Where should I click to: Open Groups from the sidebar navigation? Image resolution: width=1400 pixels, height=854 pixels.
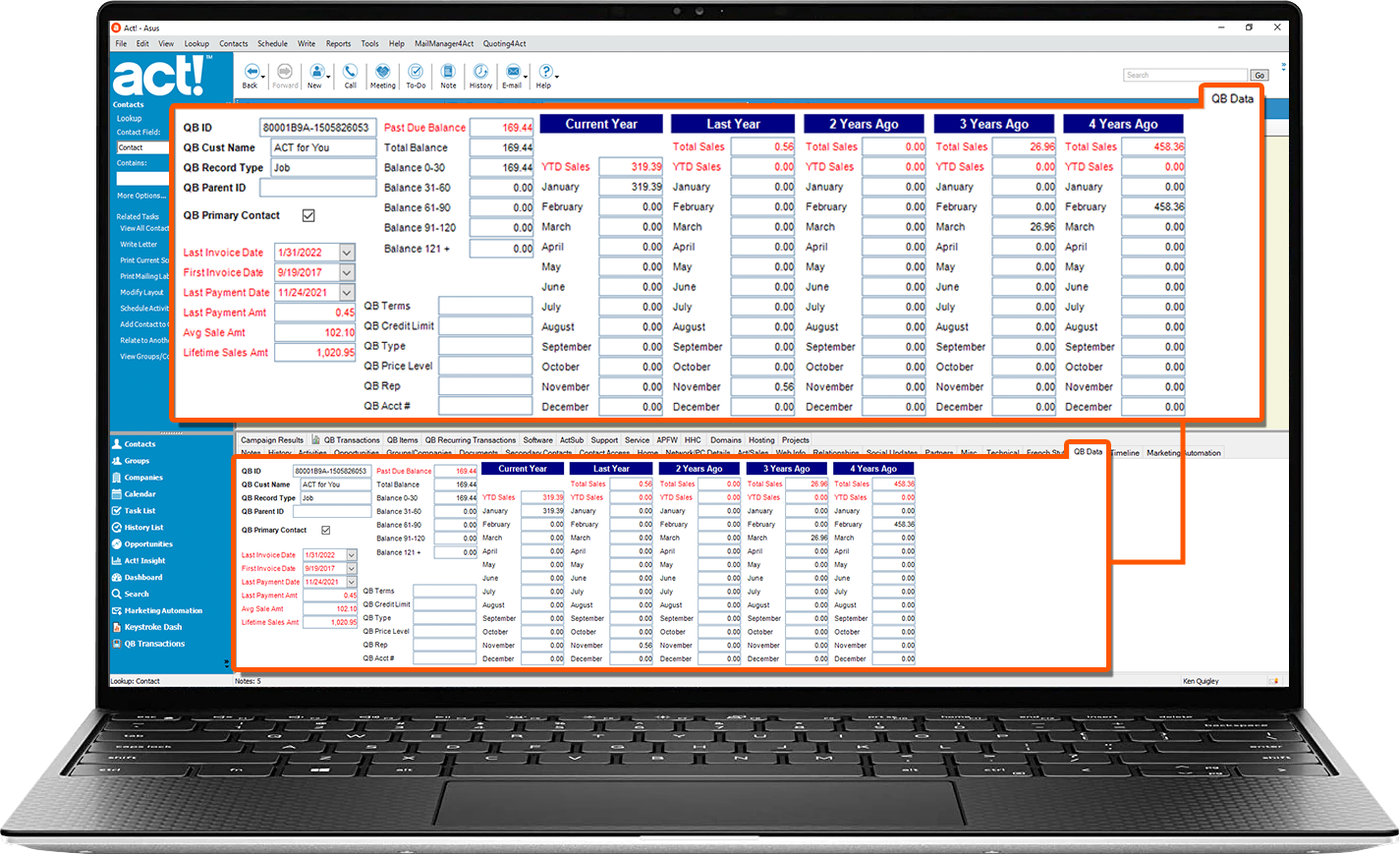[x=137, y=461]
